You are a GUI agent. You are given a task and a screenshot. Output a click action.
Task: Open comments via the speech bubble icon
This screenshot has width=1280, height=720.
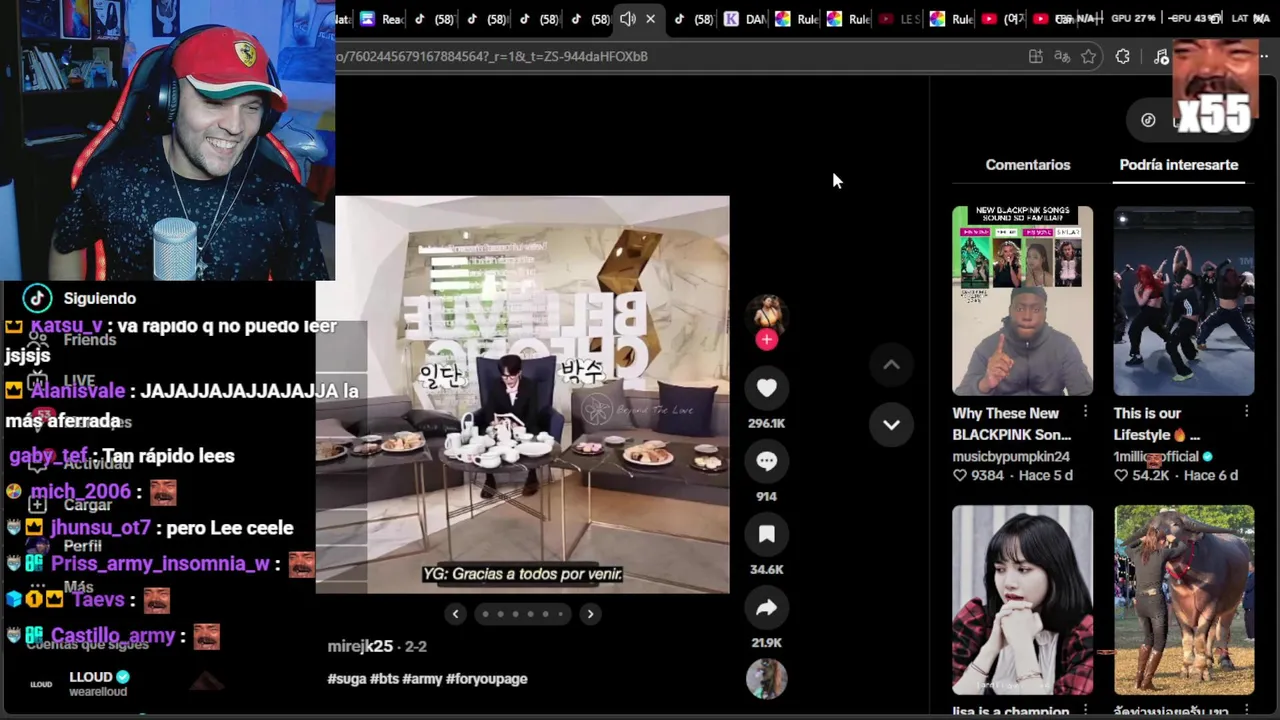click(767, 461)
